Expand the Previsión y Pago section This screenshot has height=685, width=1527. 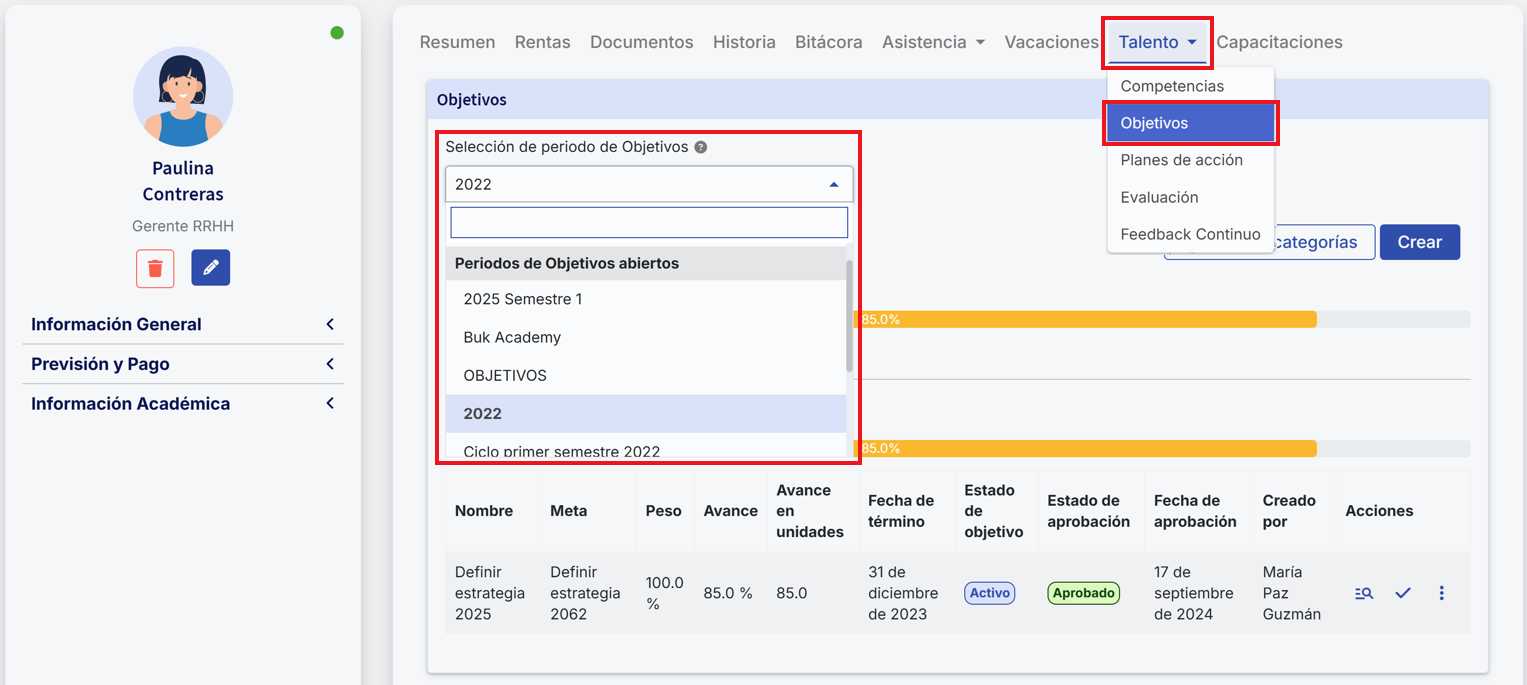point(183,364)
